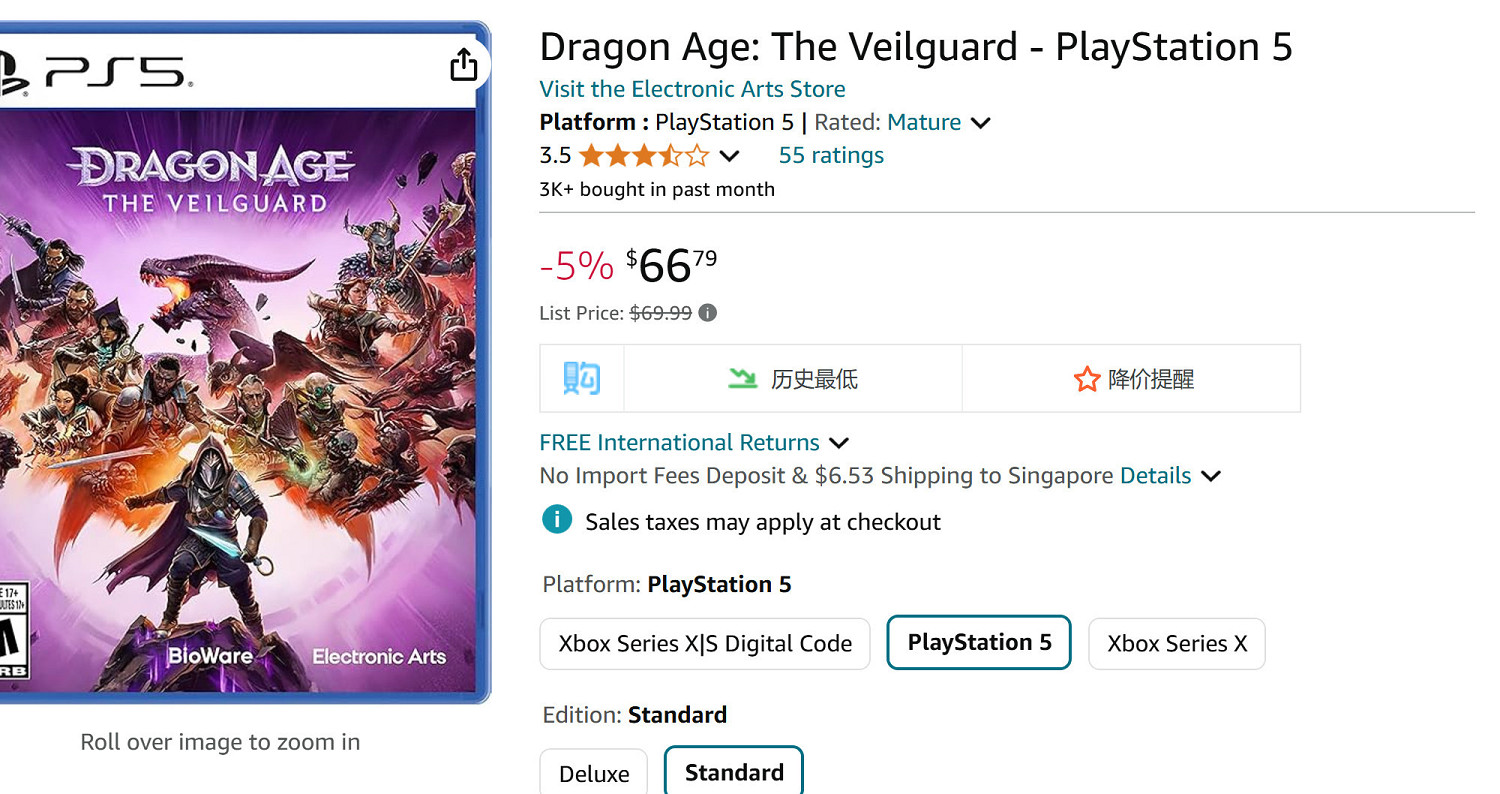Click the share icon on the product image
The height and width of the screenshot is (794, 1500).
pyautogui.click(x=463, y=63)
